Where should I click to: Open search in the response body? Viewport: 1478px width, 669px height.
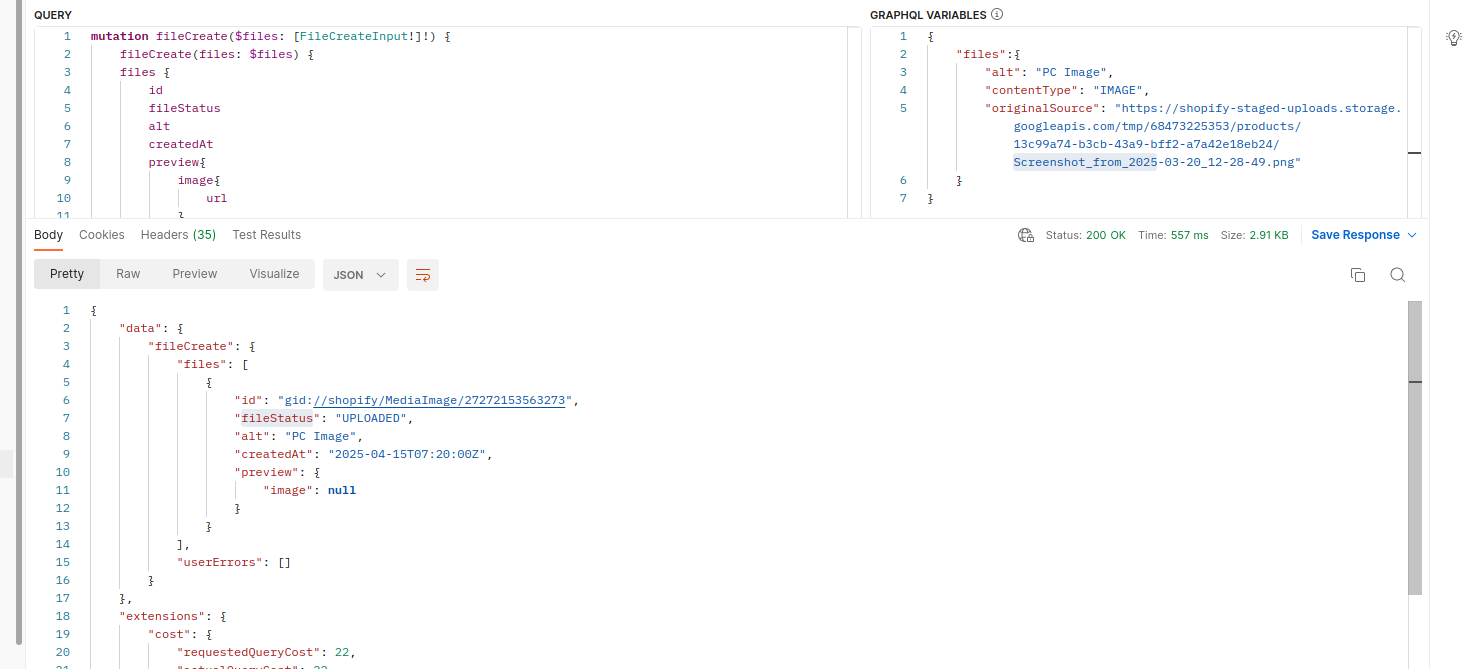pyautogui.click(x=1398, y=275)
